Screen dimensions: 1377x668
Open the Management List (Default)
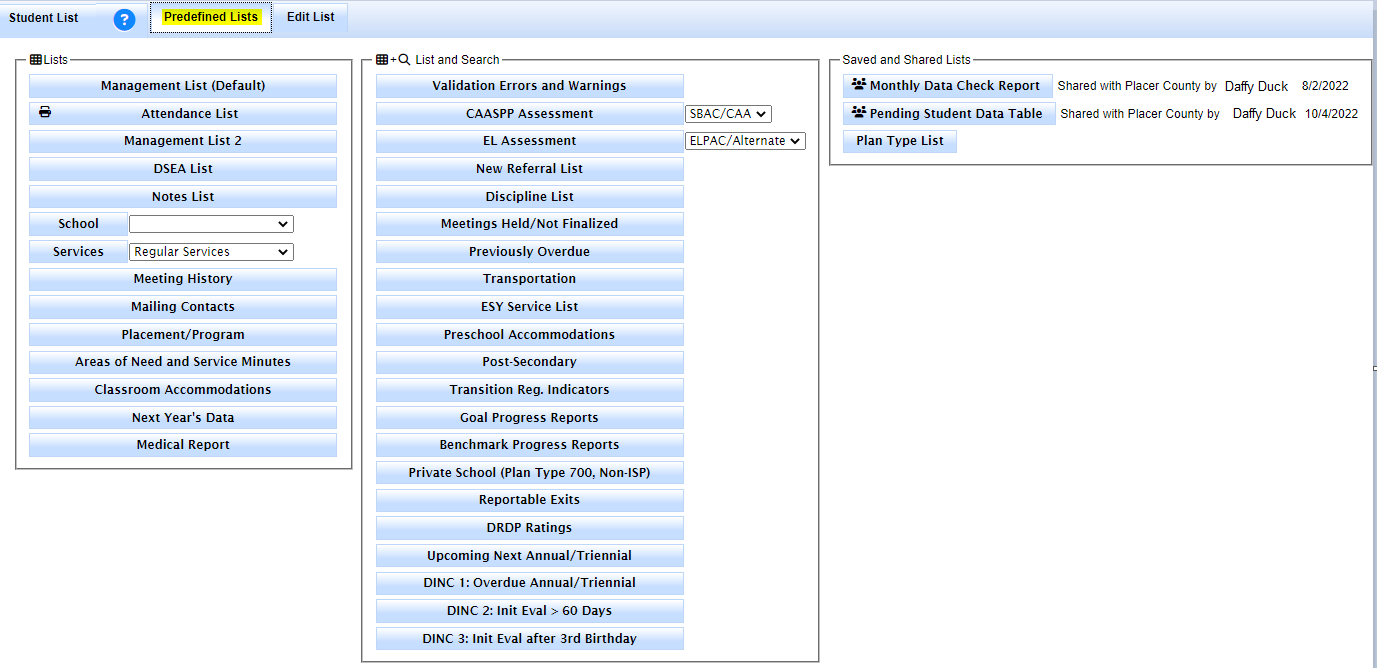(x=182, y=86)
